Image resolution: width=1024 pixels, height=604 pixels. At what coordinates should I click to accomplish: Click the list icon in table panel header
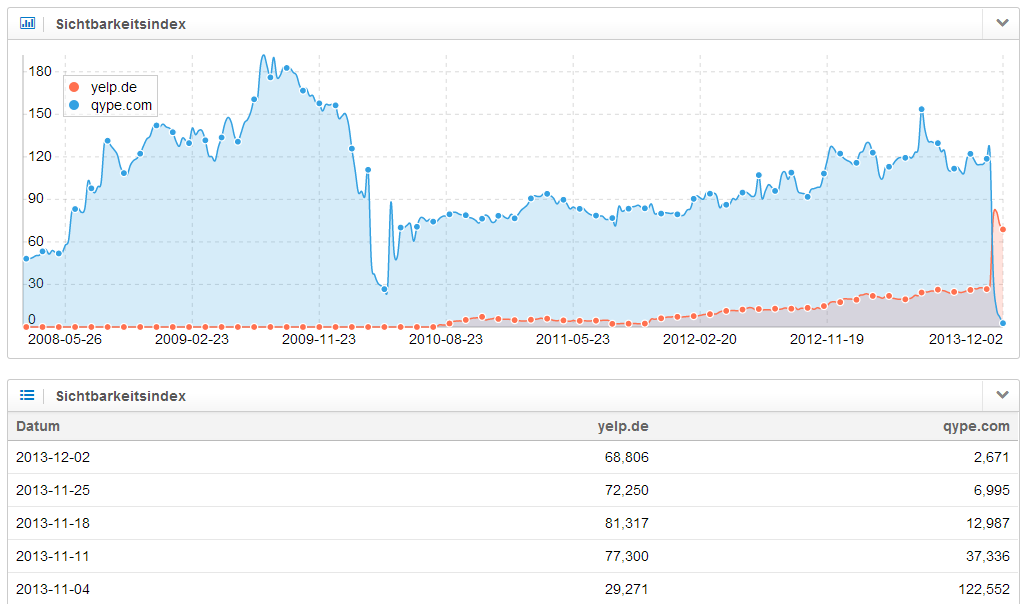click(x=28, y=395)
